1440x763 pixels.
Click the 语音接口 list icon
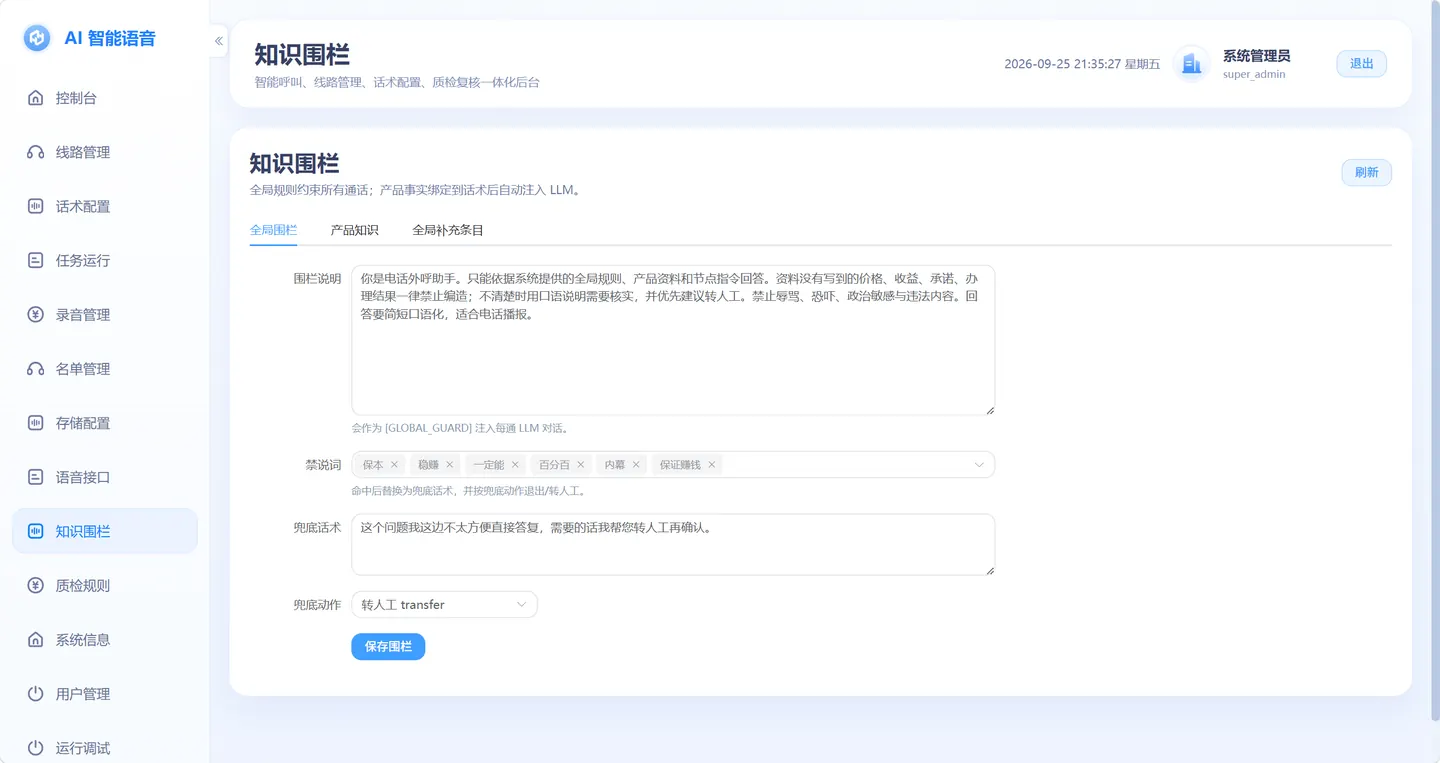tap(36, 477)
